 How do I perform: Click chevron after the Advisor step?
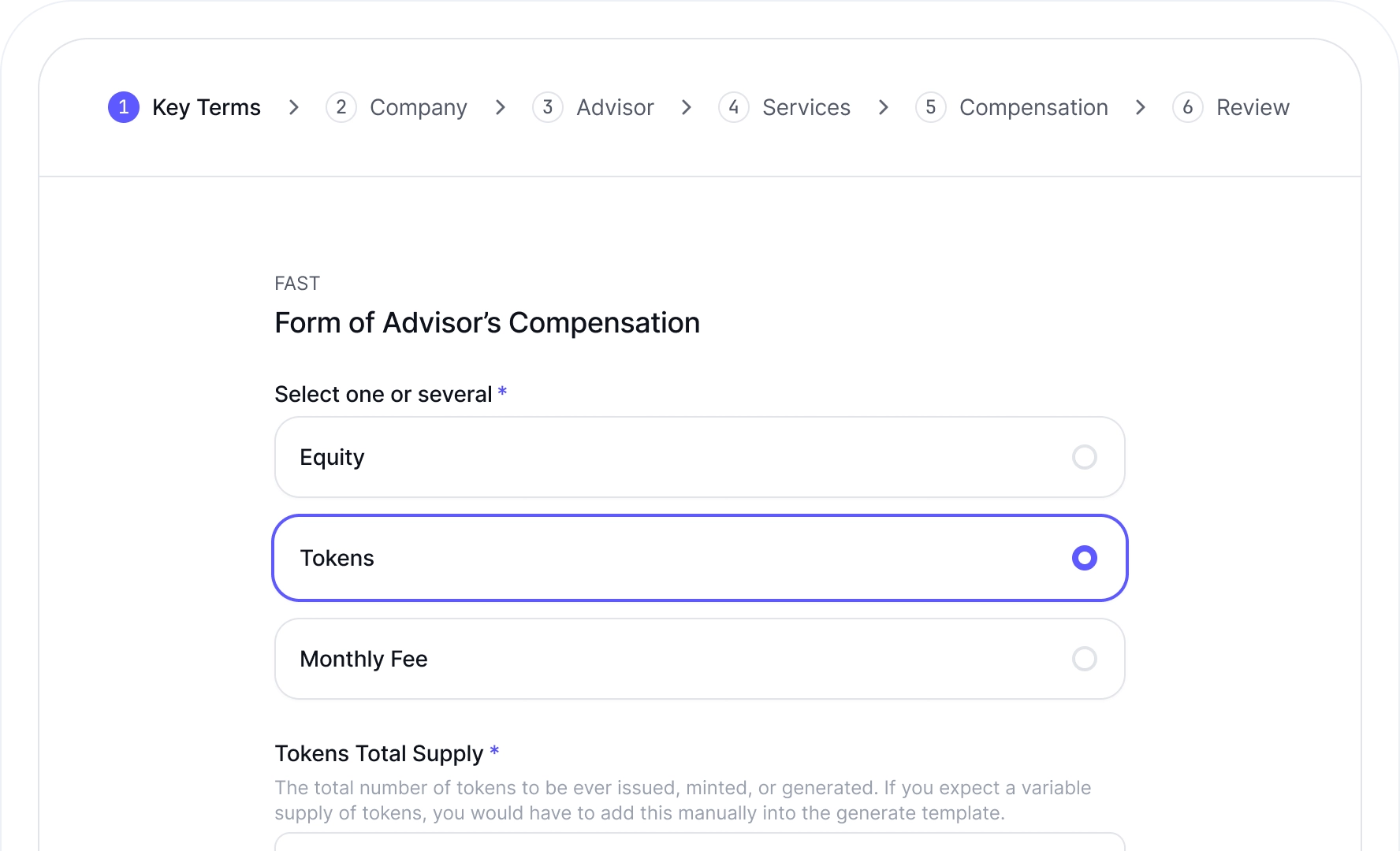click(687, 107)
